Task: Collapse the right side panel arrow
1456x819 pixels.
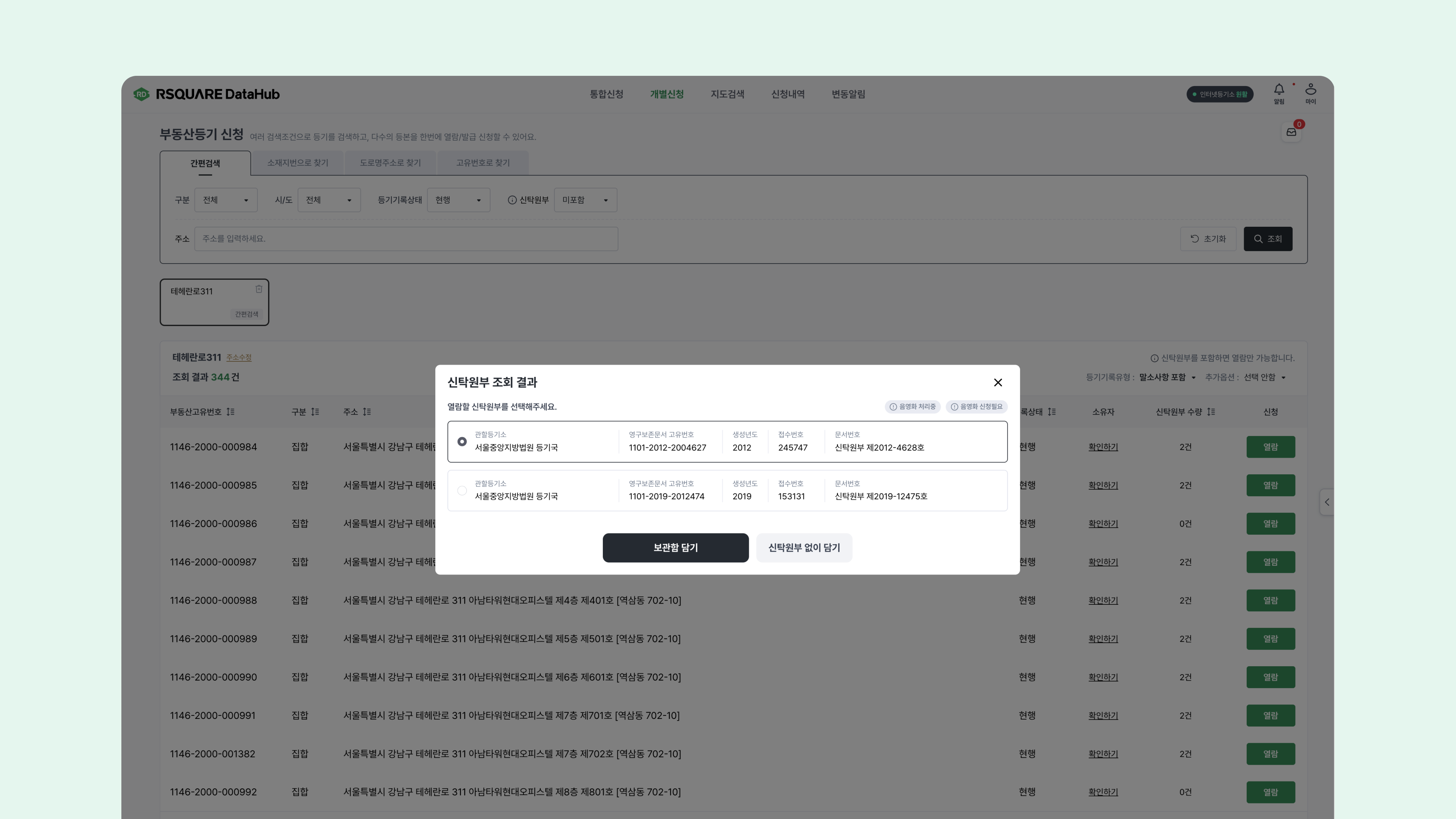Action: coord(1327,502)
